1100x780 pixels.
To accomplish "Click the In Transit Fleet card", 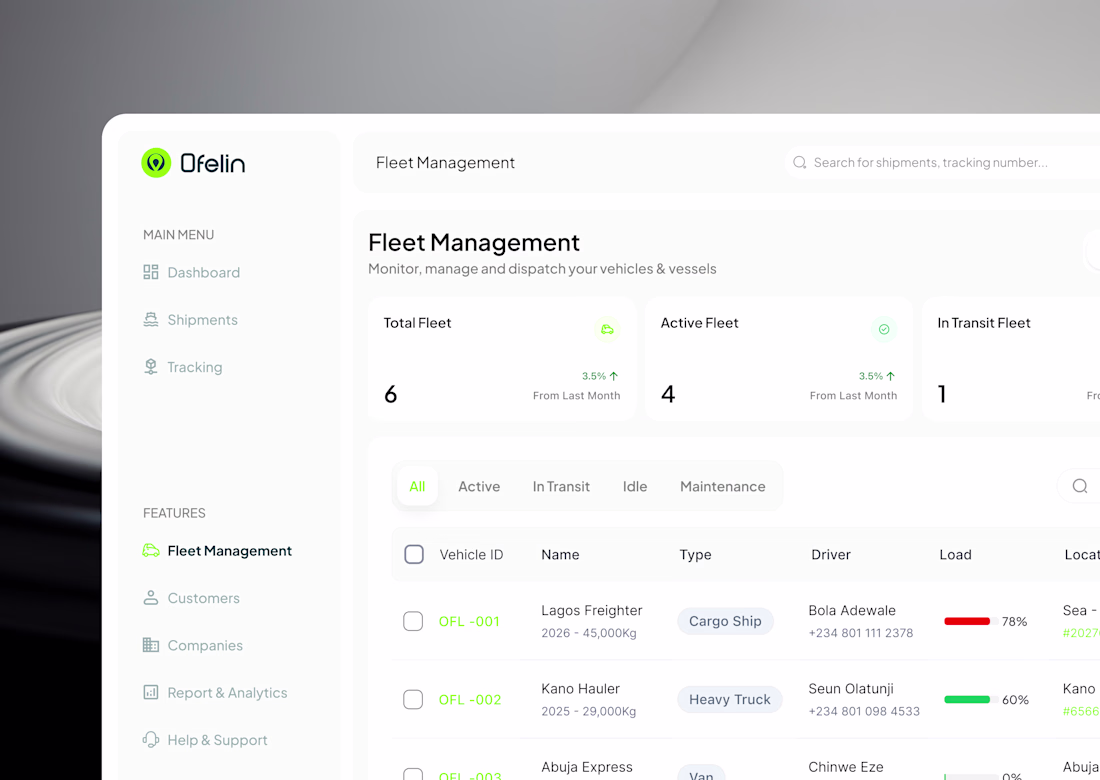I will pyautogui.click(x=1011, y=358).
